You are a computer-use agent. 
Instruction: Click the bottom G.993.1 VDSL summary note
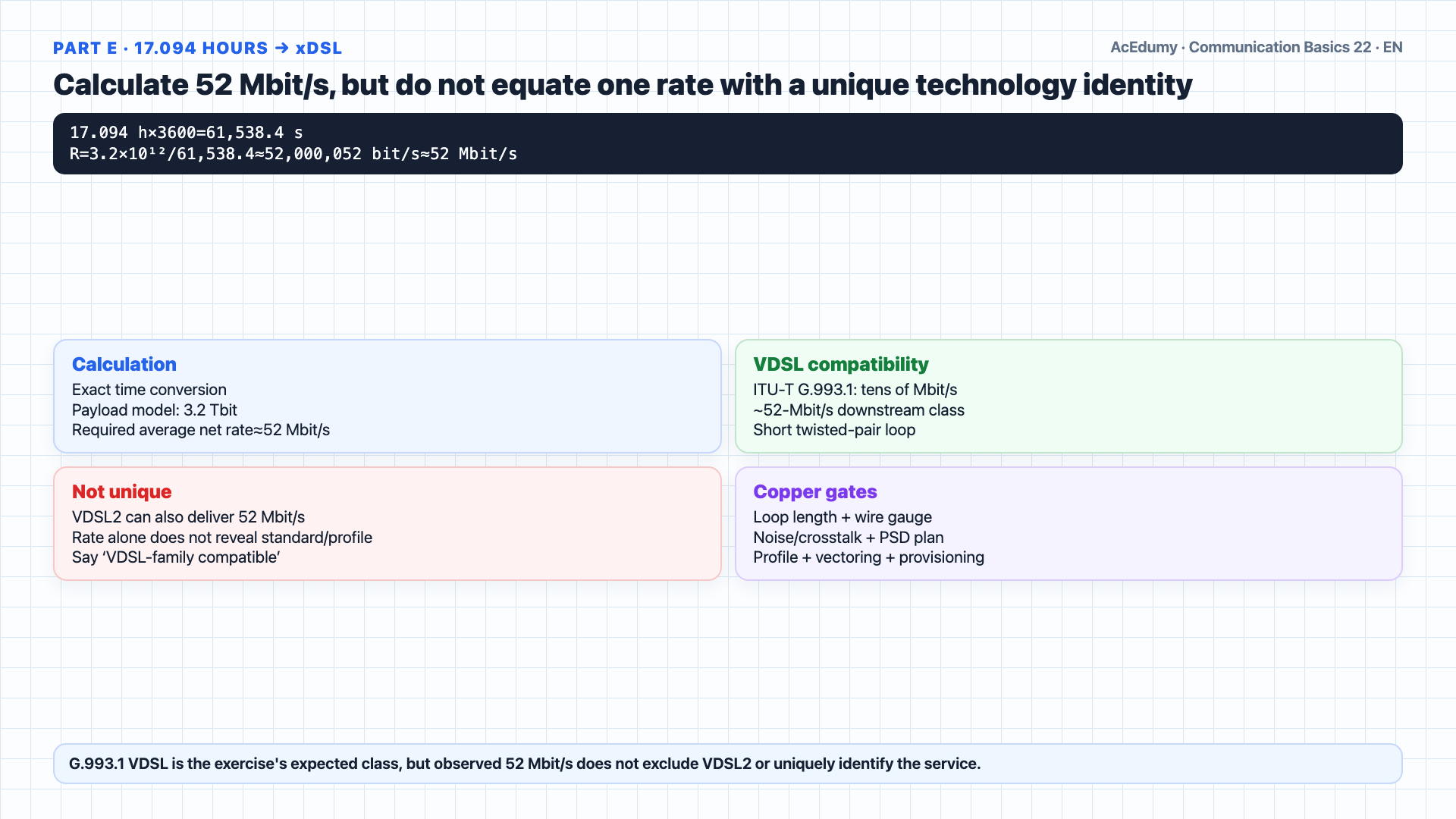coord(728,764)
